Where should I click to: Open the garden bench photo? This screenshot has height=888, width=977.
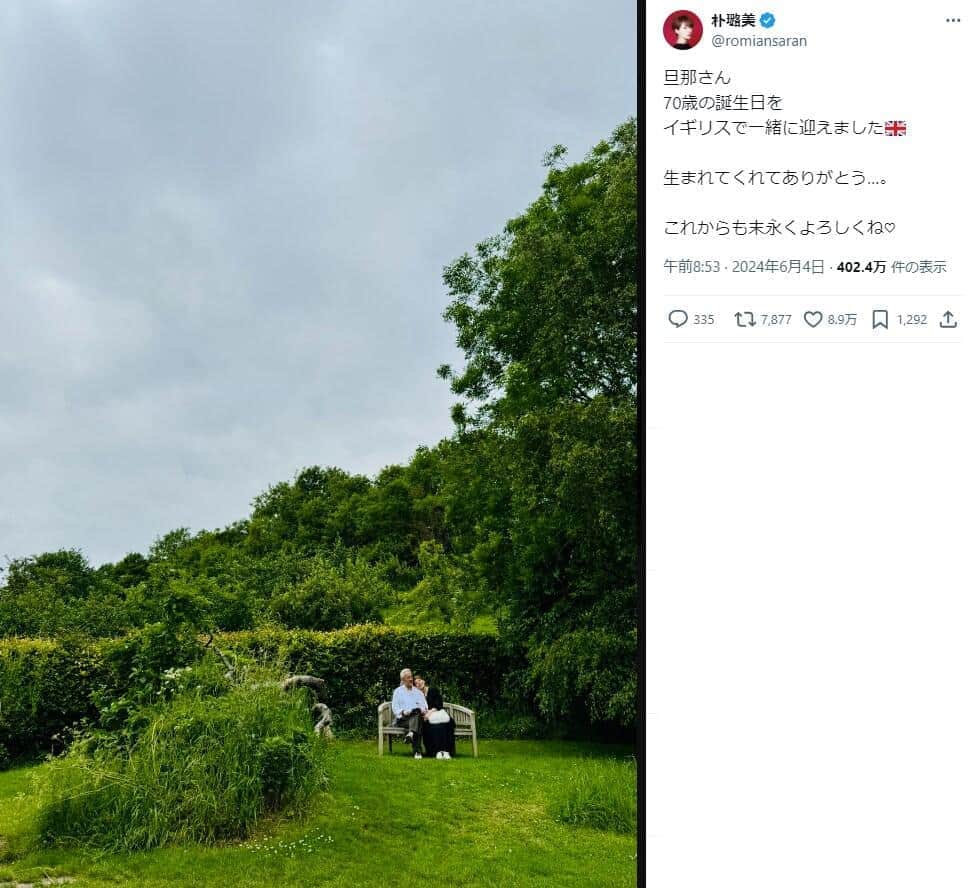point(318,444)
